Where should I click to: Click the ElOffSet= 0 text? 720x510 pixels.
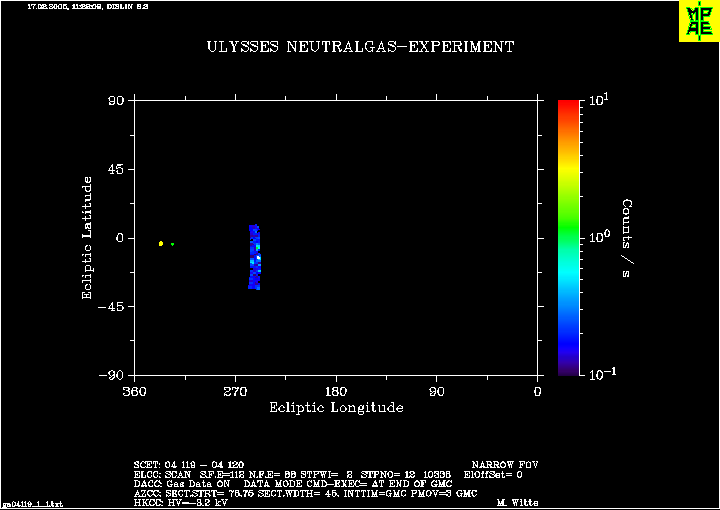coord(493,475)
